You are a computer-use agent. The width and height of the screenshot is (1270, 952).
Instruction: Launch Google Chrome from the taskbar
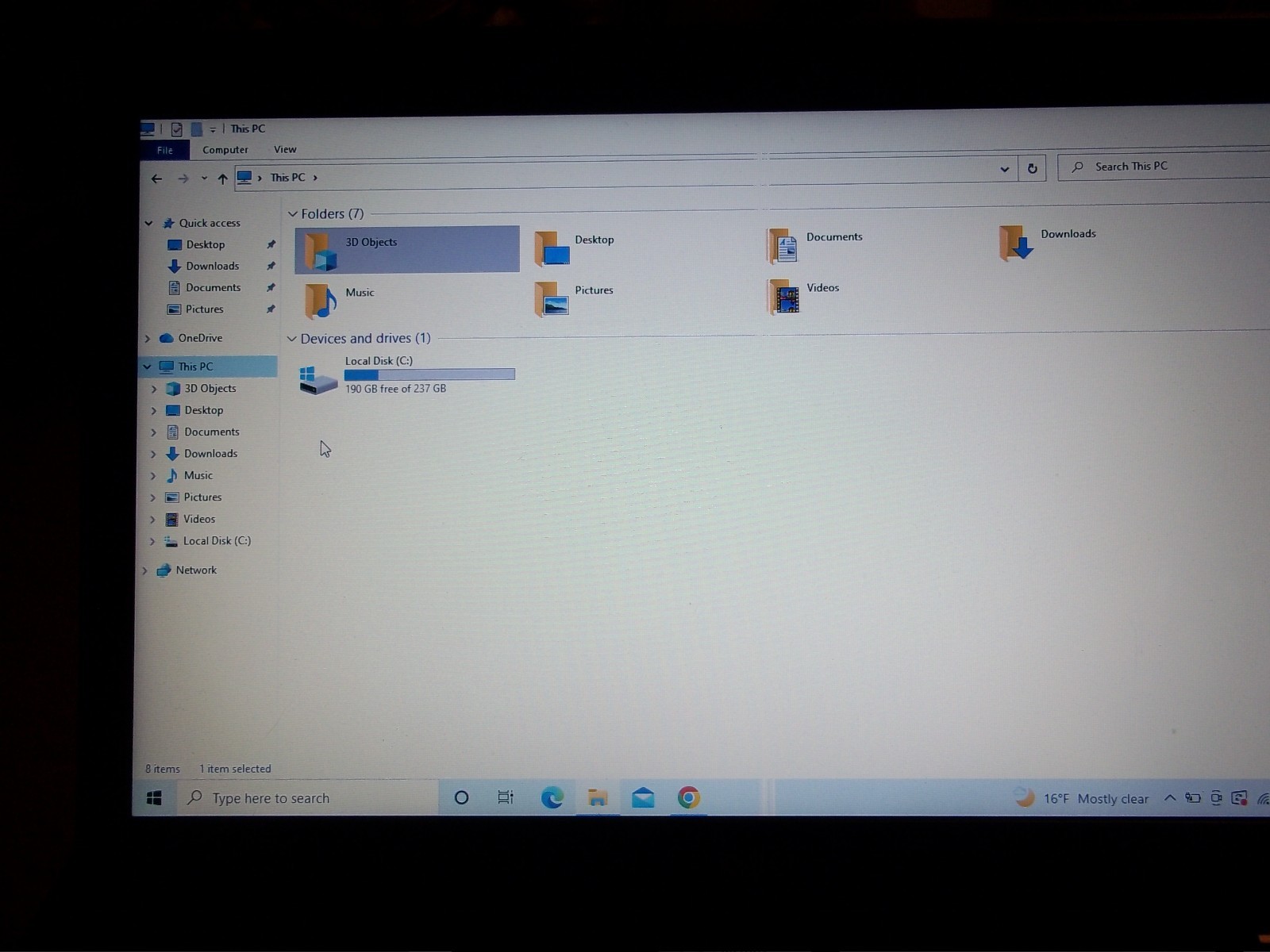pyautogui.click(x=688, y=797)
